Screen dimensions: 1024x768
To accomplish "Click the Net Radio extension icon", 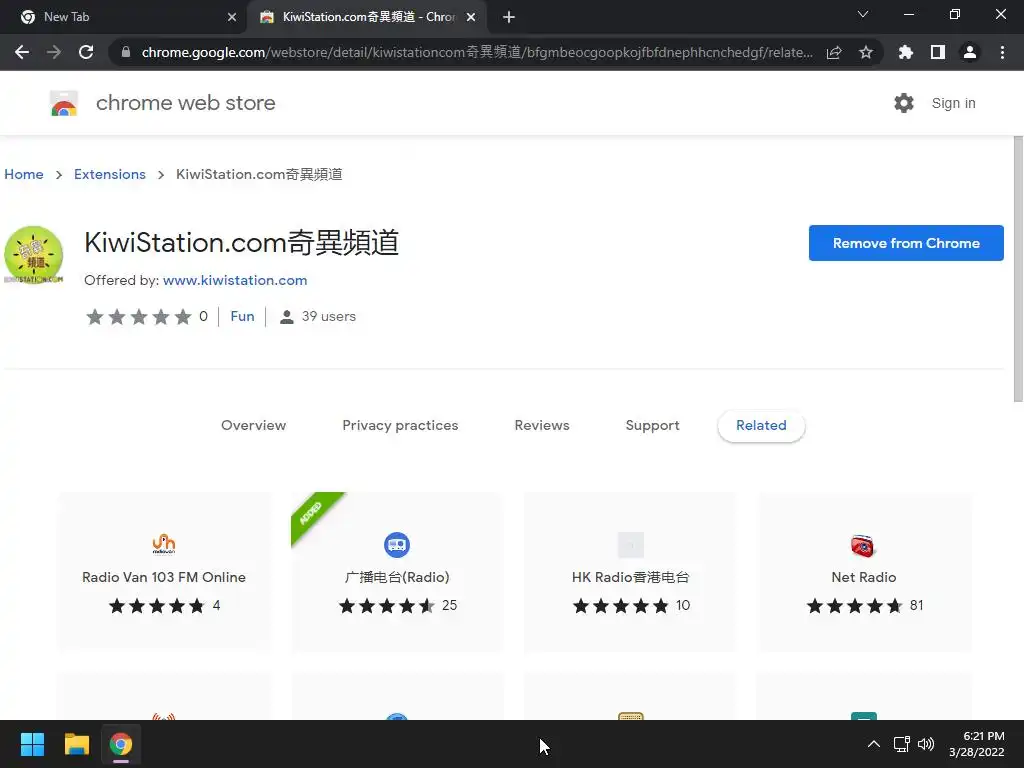I will pos(863,545).
